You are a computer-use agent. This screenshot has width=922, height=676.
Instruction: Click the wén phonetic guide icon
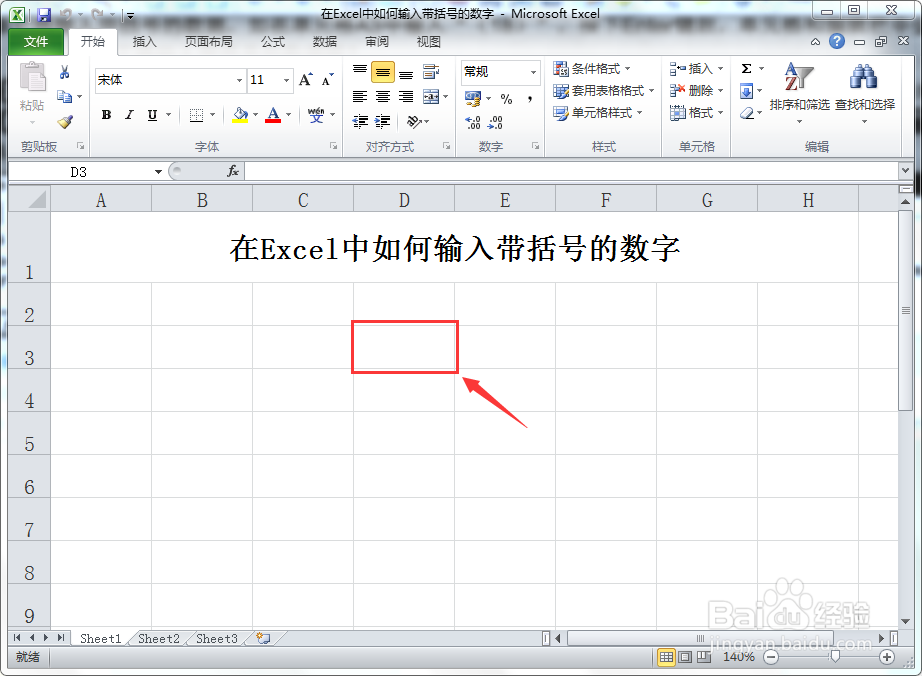[x=316, y=115]
